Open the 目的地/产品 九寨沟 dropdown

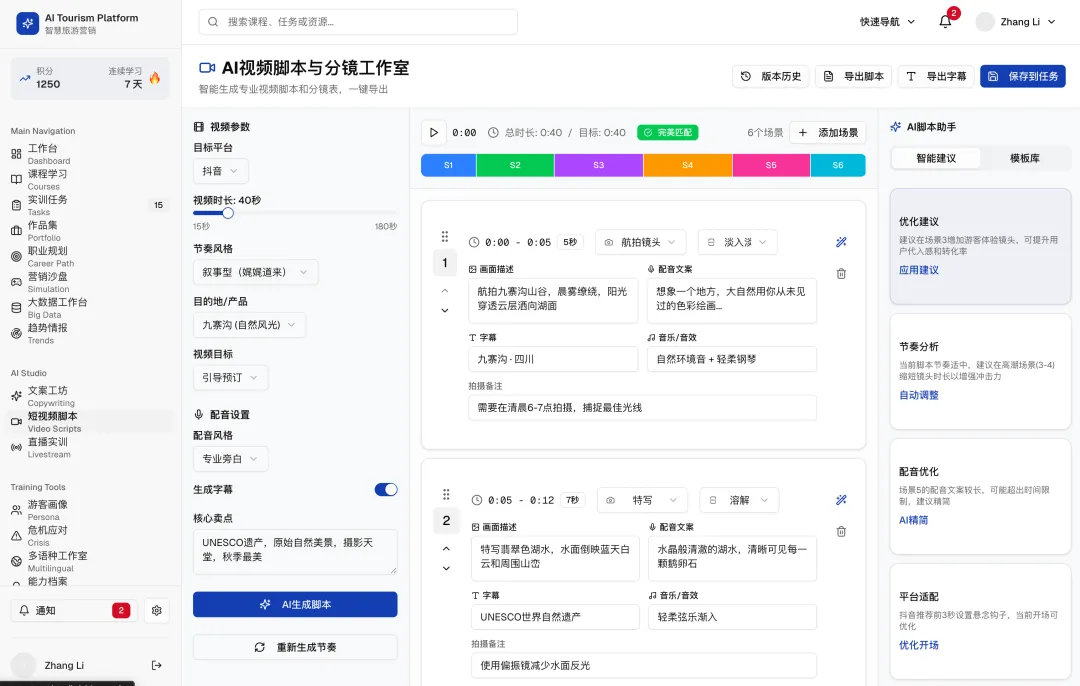[x=249, y=324]
